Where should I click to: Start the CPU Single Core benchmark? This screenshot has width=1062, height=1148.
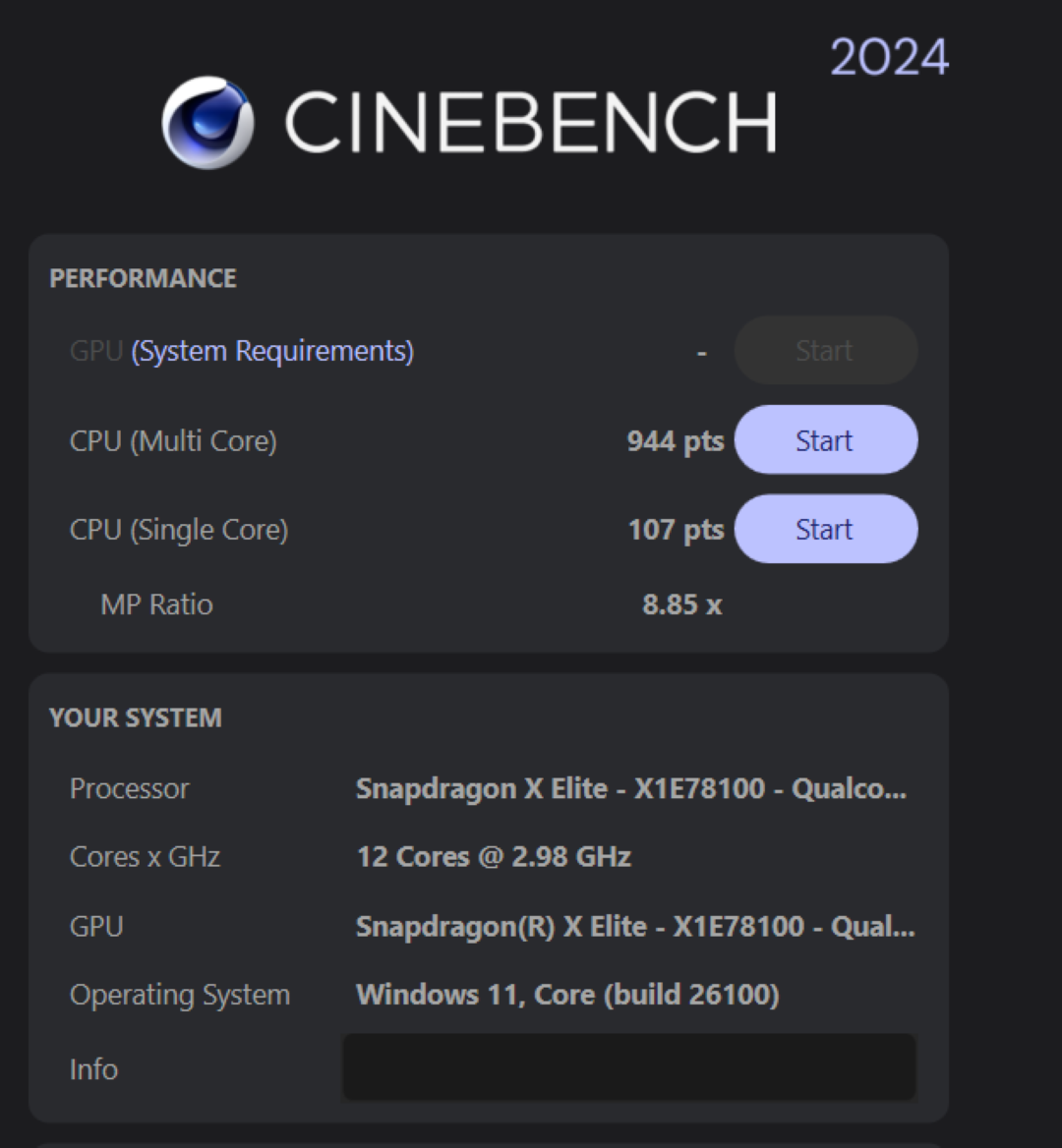click(x=825, y=529)
